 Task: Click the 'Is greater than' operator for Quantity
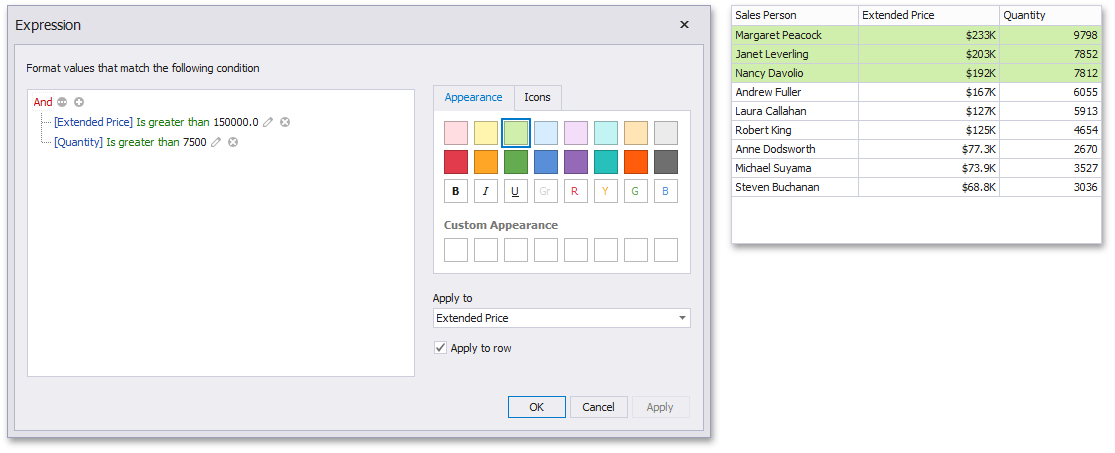[143, 142]
